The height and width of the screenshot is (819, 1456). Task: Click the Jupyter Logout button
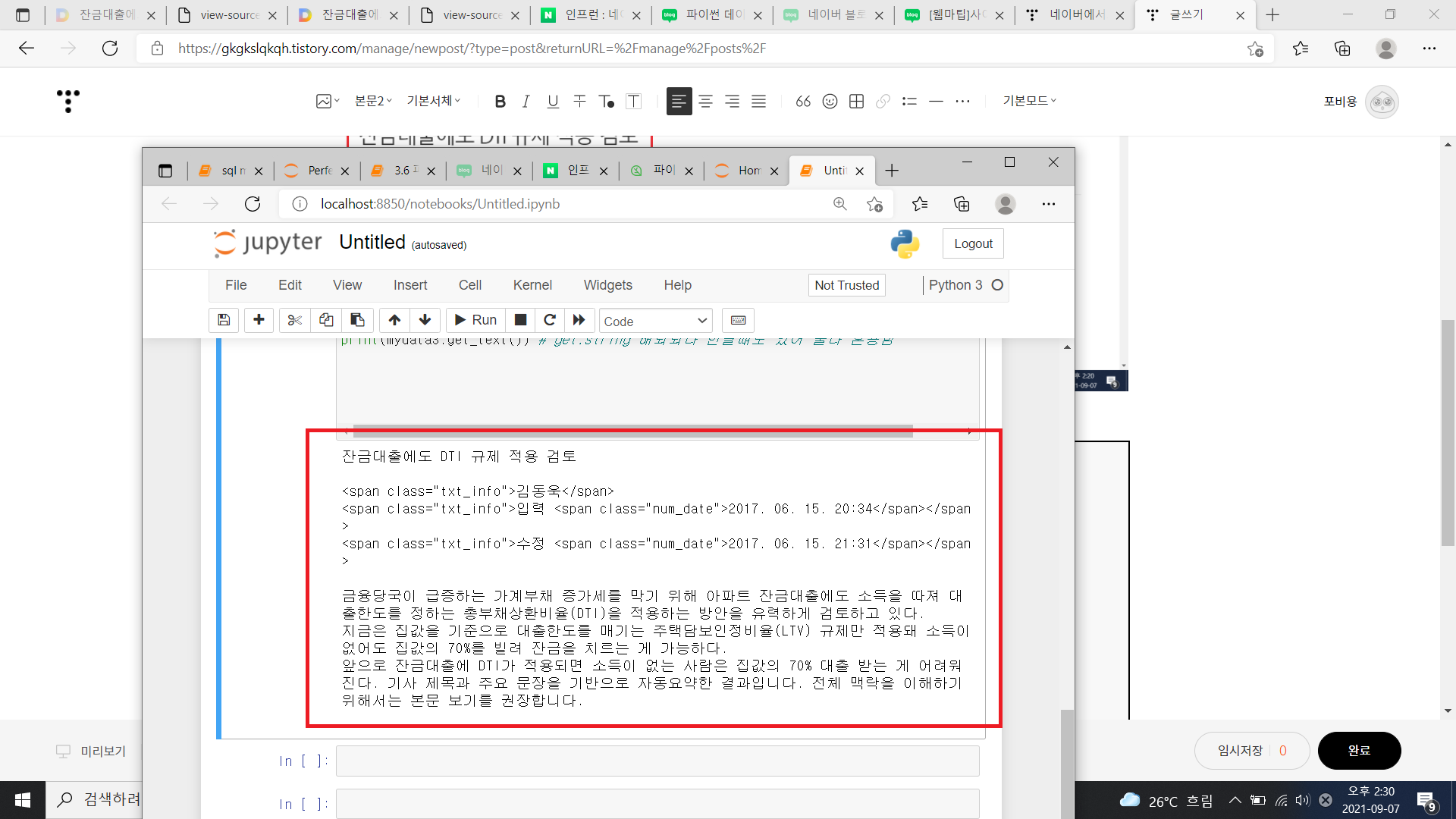[973, 243]
